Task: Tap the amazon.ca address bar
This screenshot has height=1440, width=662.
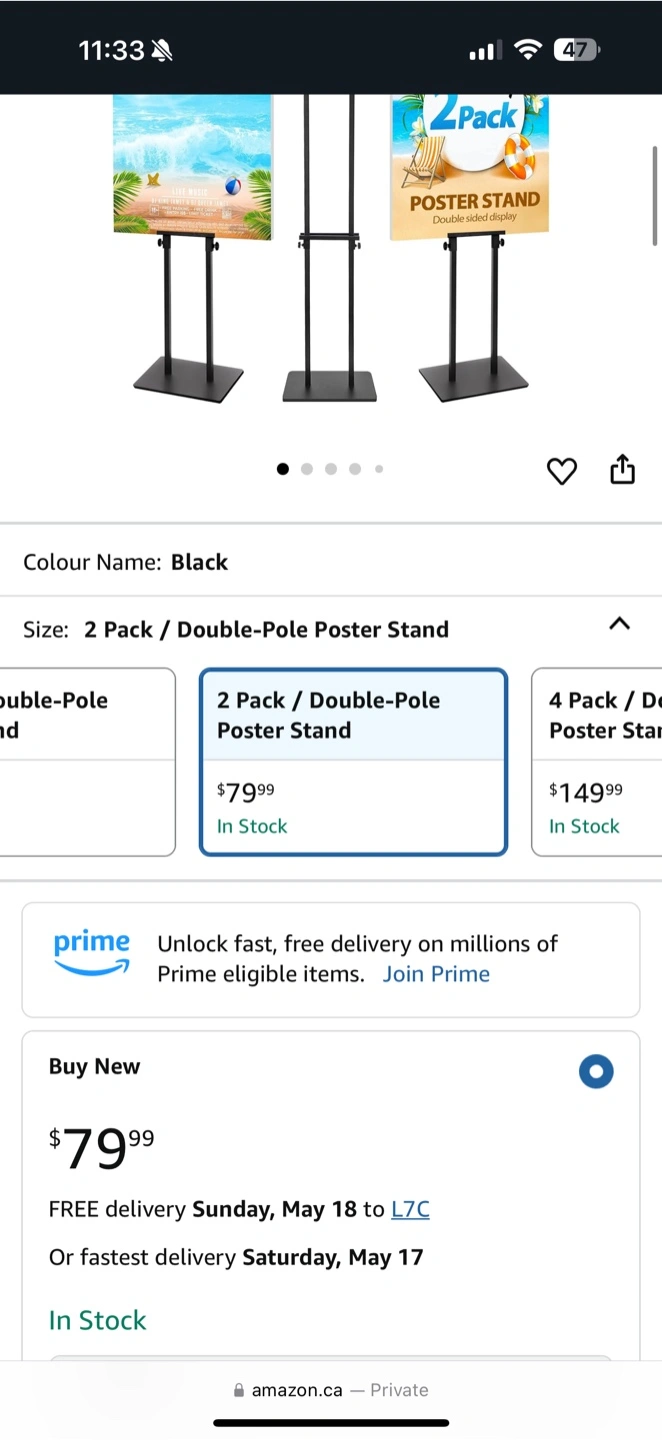Action: 330,1390
